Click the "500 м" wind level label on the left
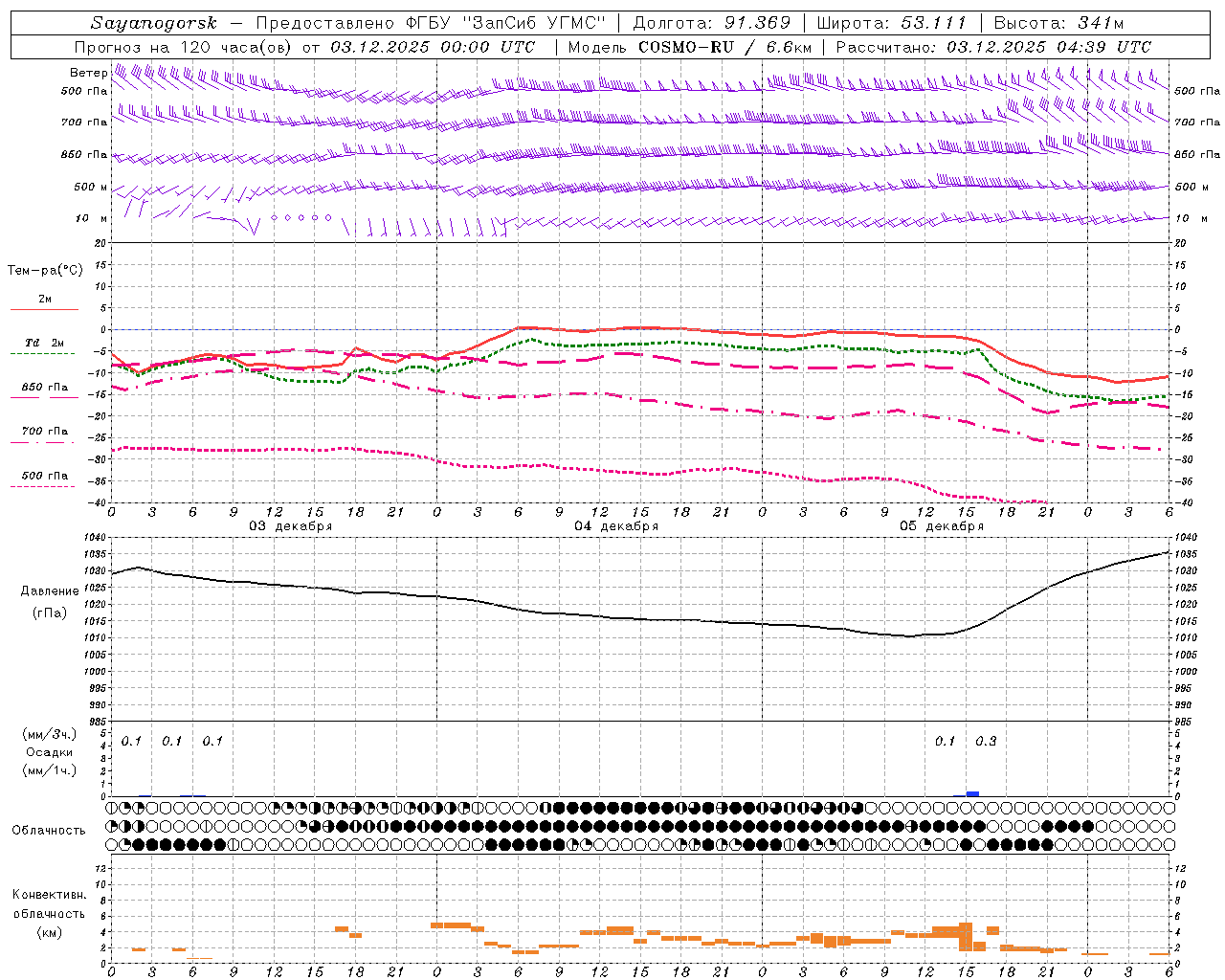Viewport: 1225px width, 980px height. [91, 188]
